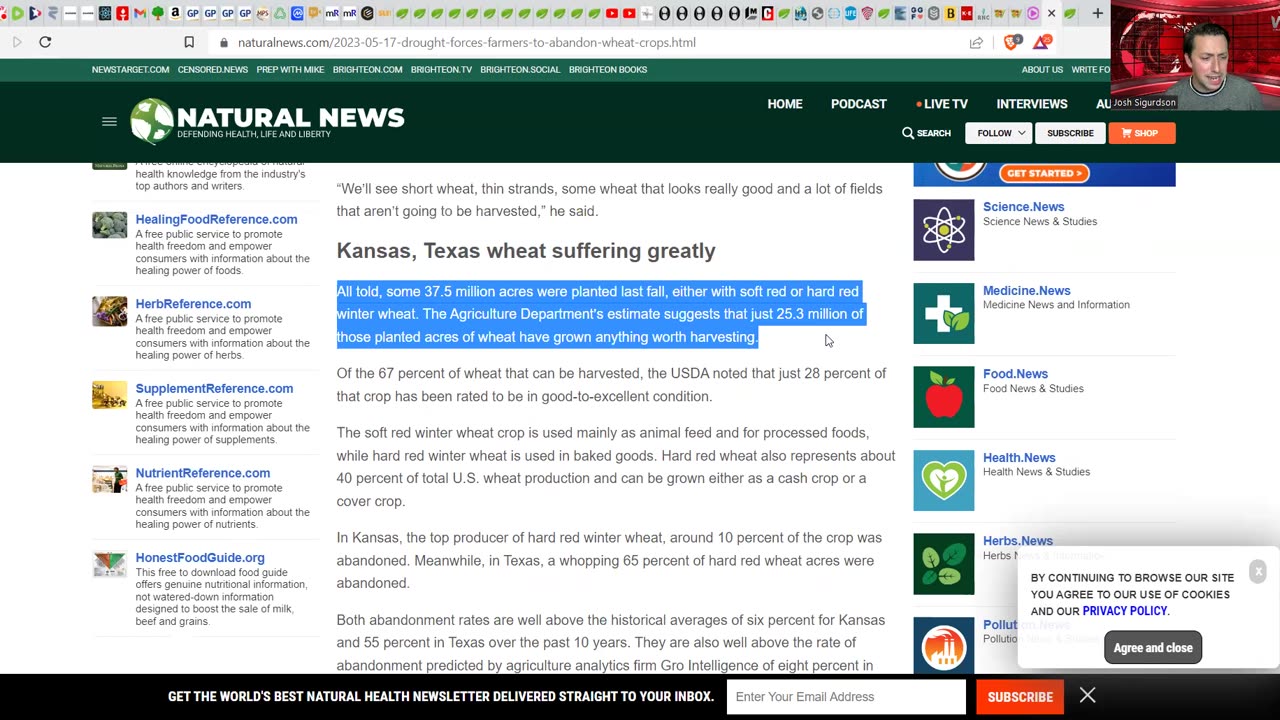
Task: Click the HerbReference herbs thumbnail
Action: coord(110,311)
